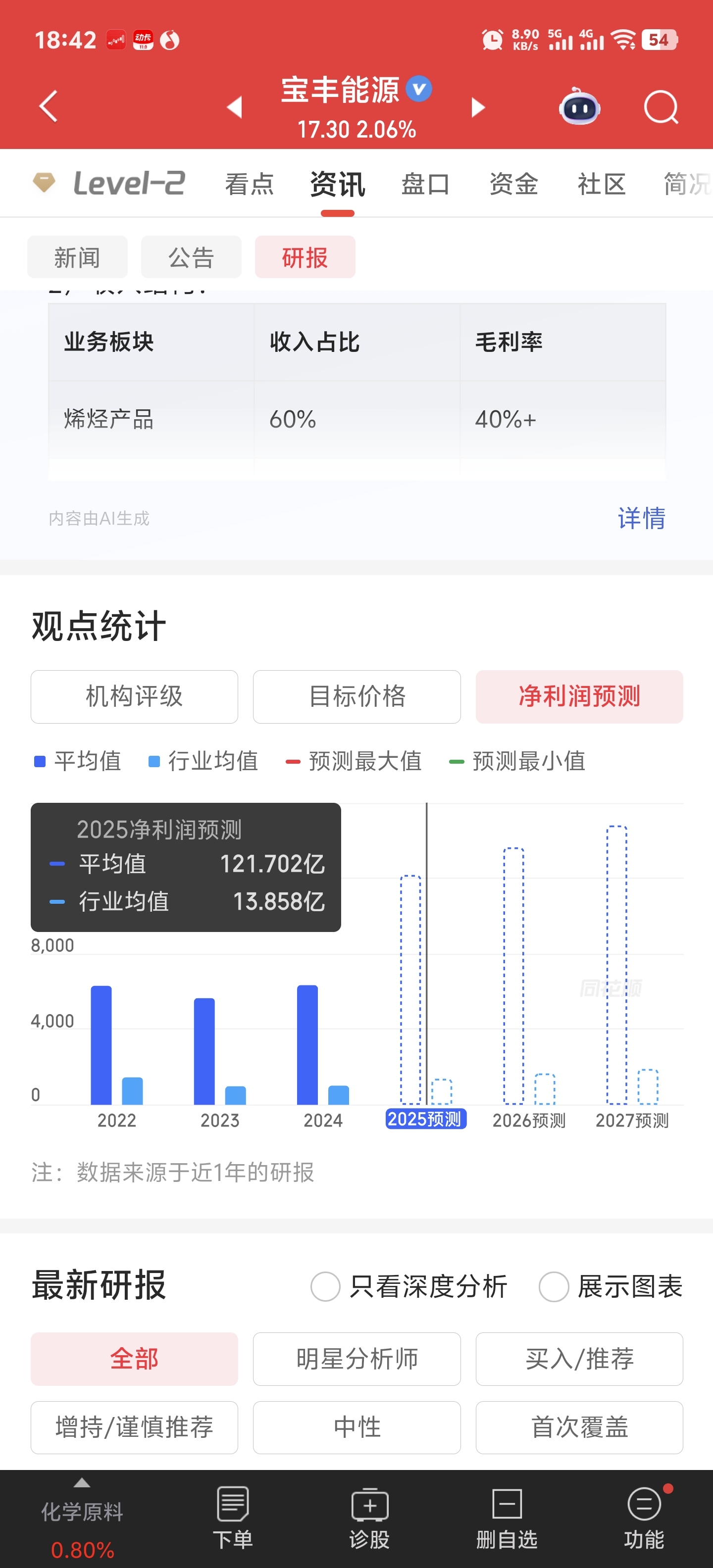Select the 2022 bar in chart
The height and width of the screenshot is (1568, 713).
[x=101, y=1044]
